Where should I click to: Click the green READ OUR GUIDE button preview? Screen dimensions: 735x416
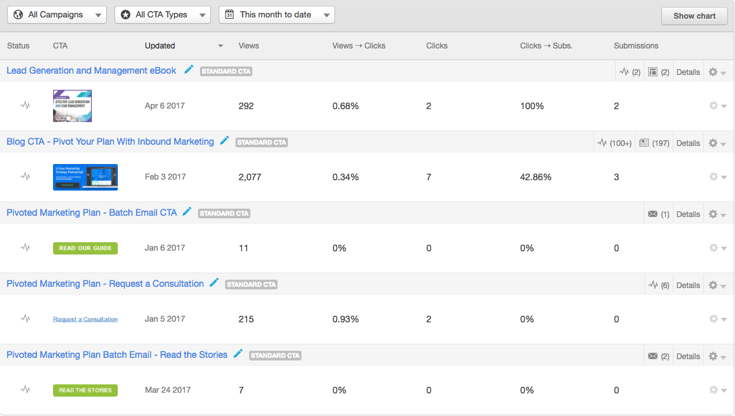tap(85, 248)
